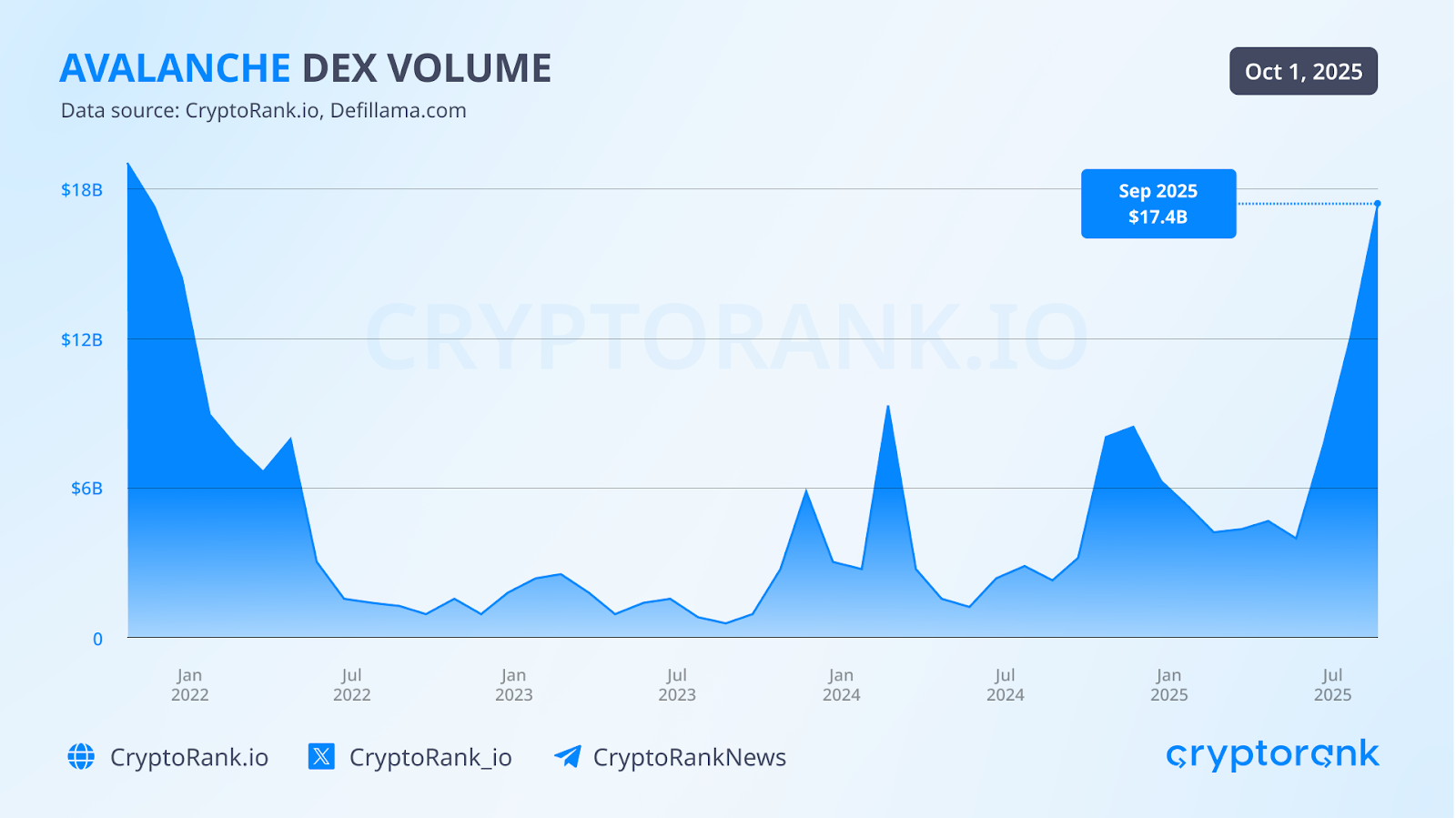Click the Oct 1, 2025 date badge
Screen dimensions: 1456x818
tap(1303, 72)
